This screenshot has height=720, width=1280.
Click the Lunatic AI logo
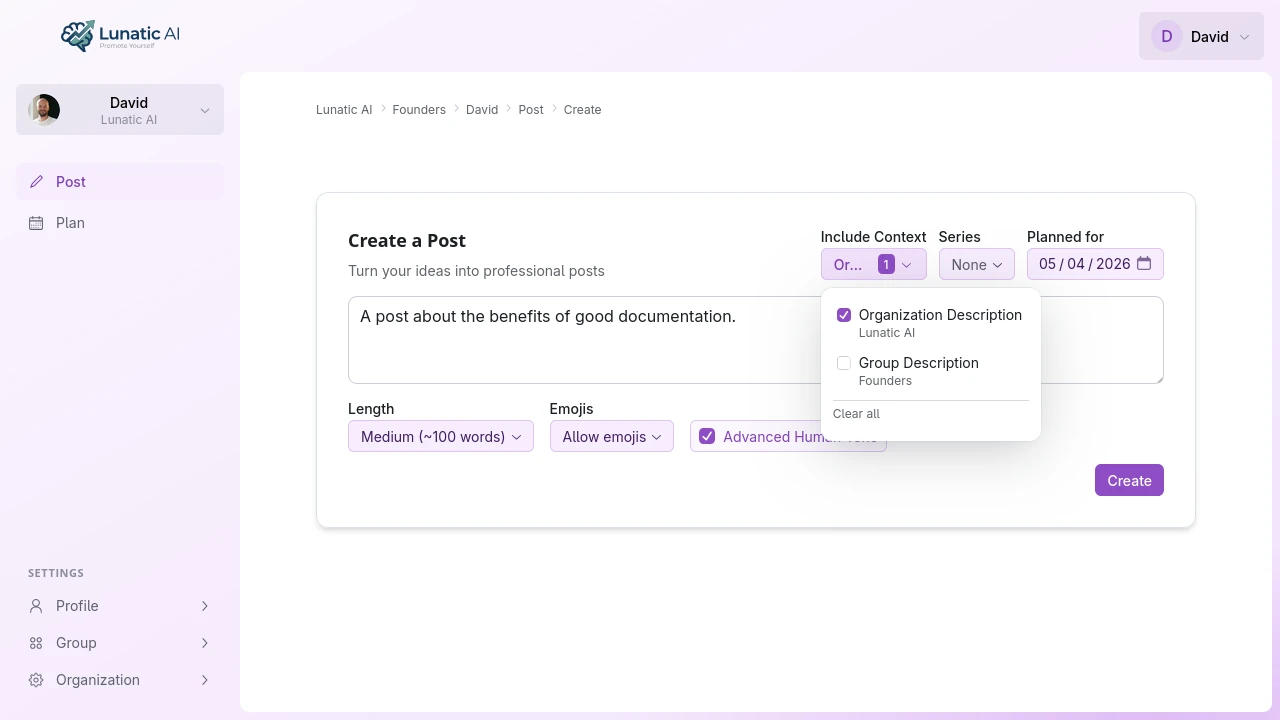point(120,36)
